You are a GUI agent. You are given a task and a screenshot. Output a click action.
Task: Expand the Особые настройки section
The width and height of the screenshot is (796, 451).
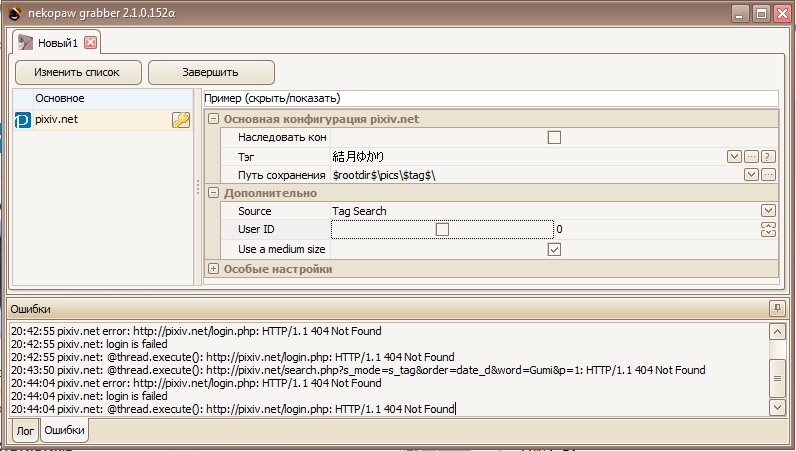214,269
